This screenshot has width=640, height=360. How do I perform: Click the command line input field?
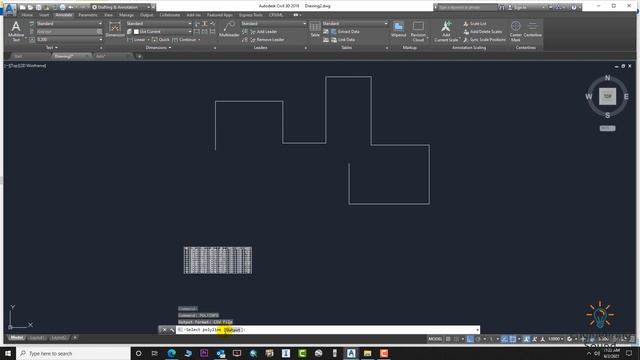(x=327, y=330)
